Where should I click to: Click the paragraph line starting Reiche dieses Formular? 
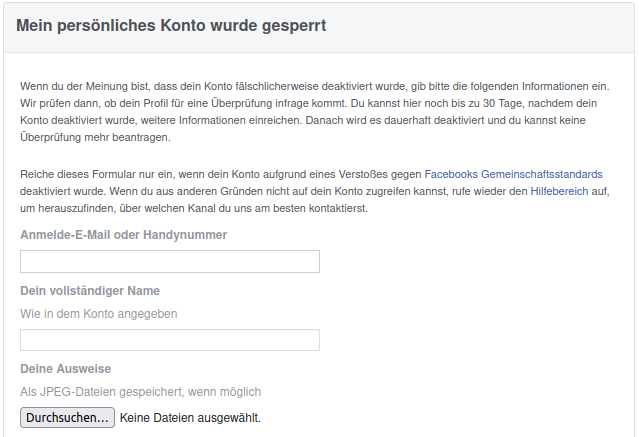(x=311, y=174)
